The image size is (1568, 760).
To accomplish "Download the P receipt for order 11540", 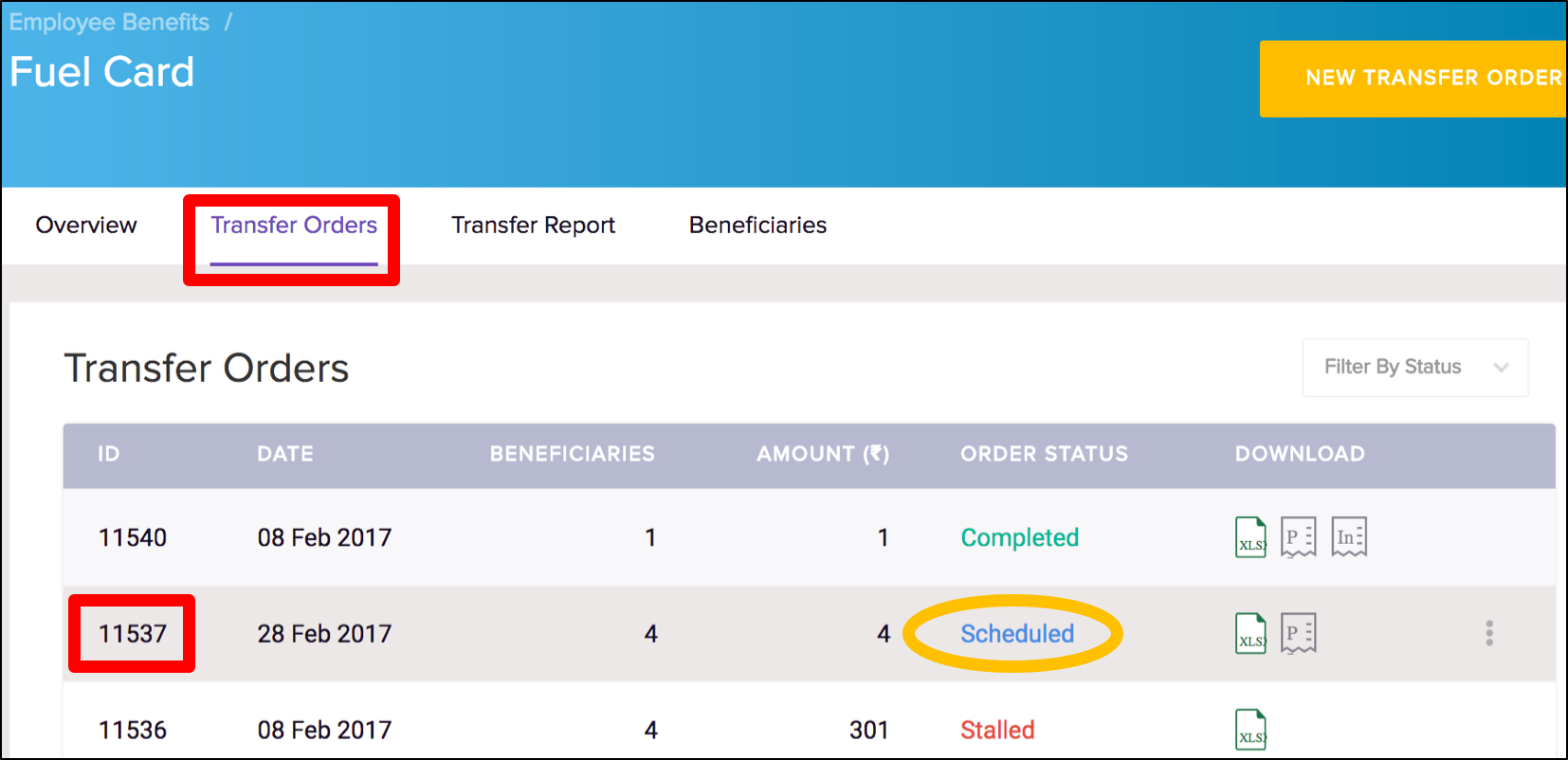I will (x=1298, y=537).
